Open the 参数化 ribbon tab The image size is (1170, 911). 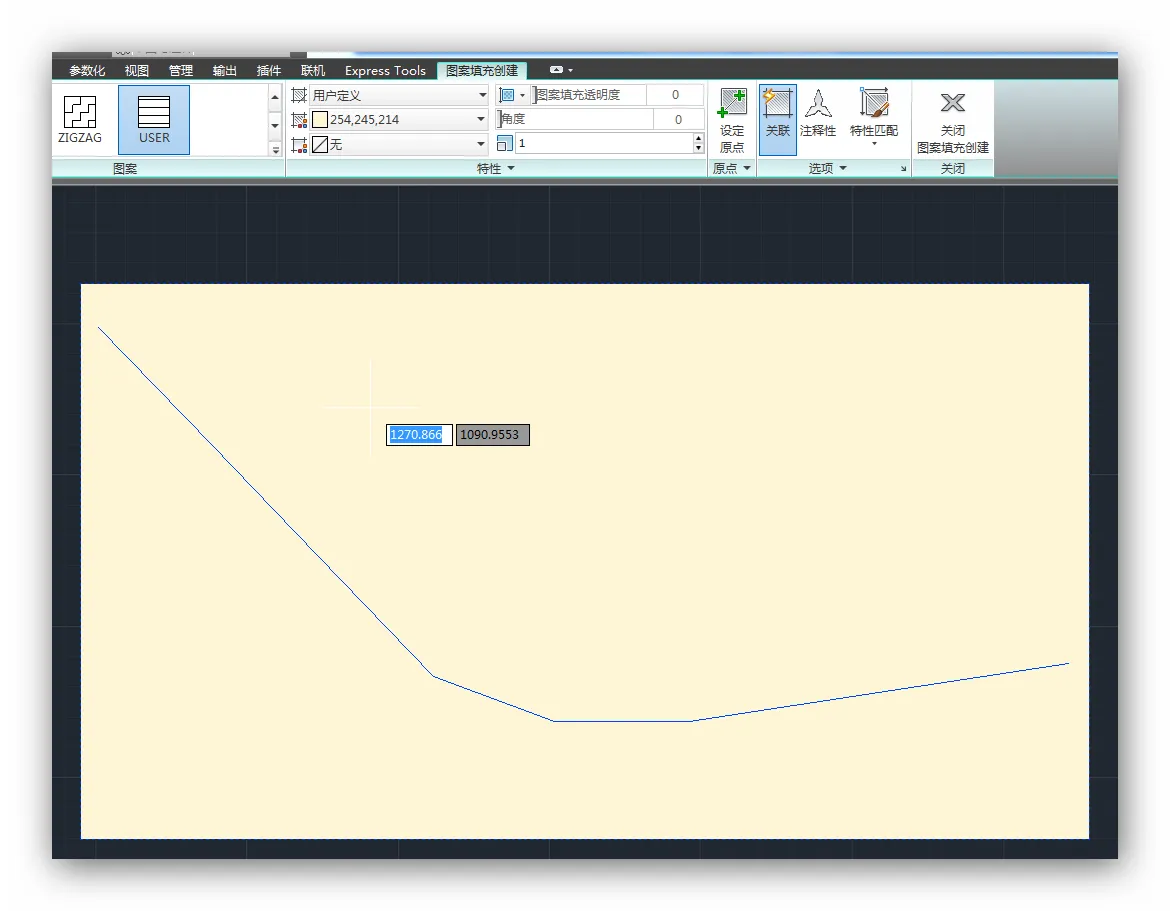click(87, 71)
